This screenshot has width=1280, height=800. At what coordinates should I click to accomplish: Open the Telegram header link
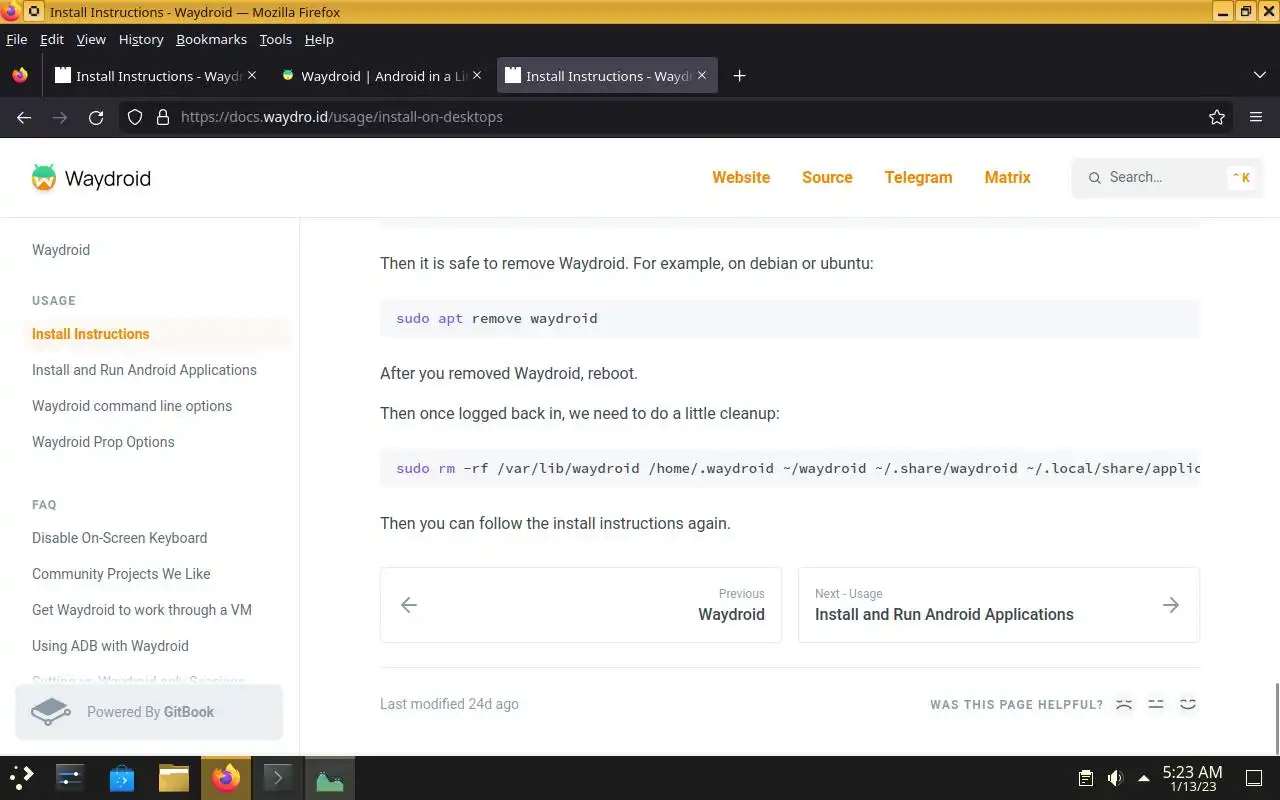pyautogui.click(x=918, y=177)
